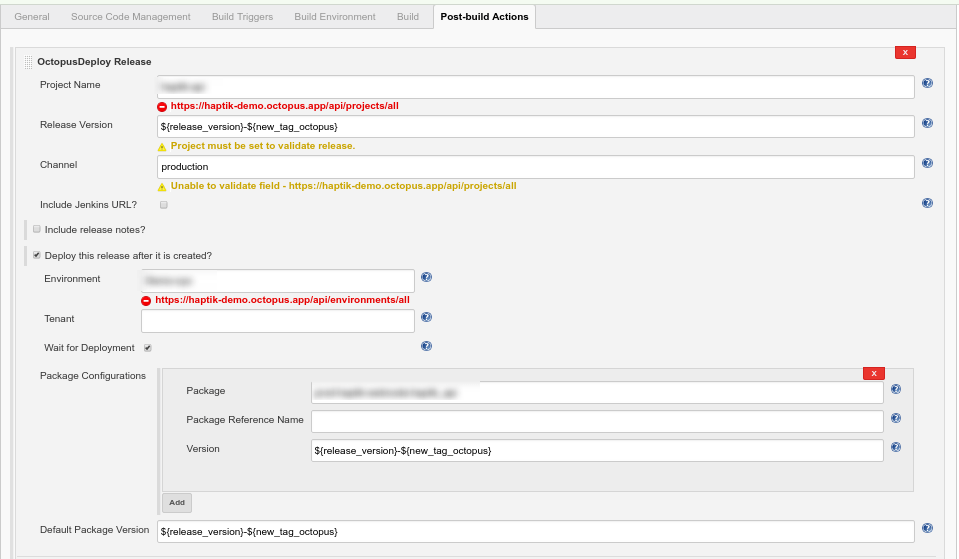The width and height of the screenshot is (959, 559).
Task: Show help for Wait for Deployment
Action: 426,347
